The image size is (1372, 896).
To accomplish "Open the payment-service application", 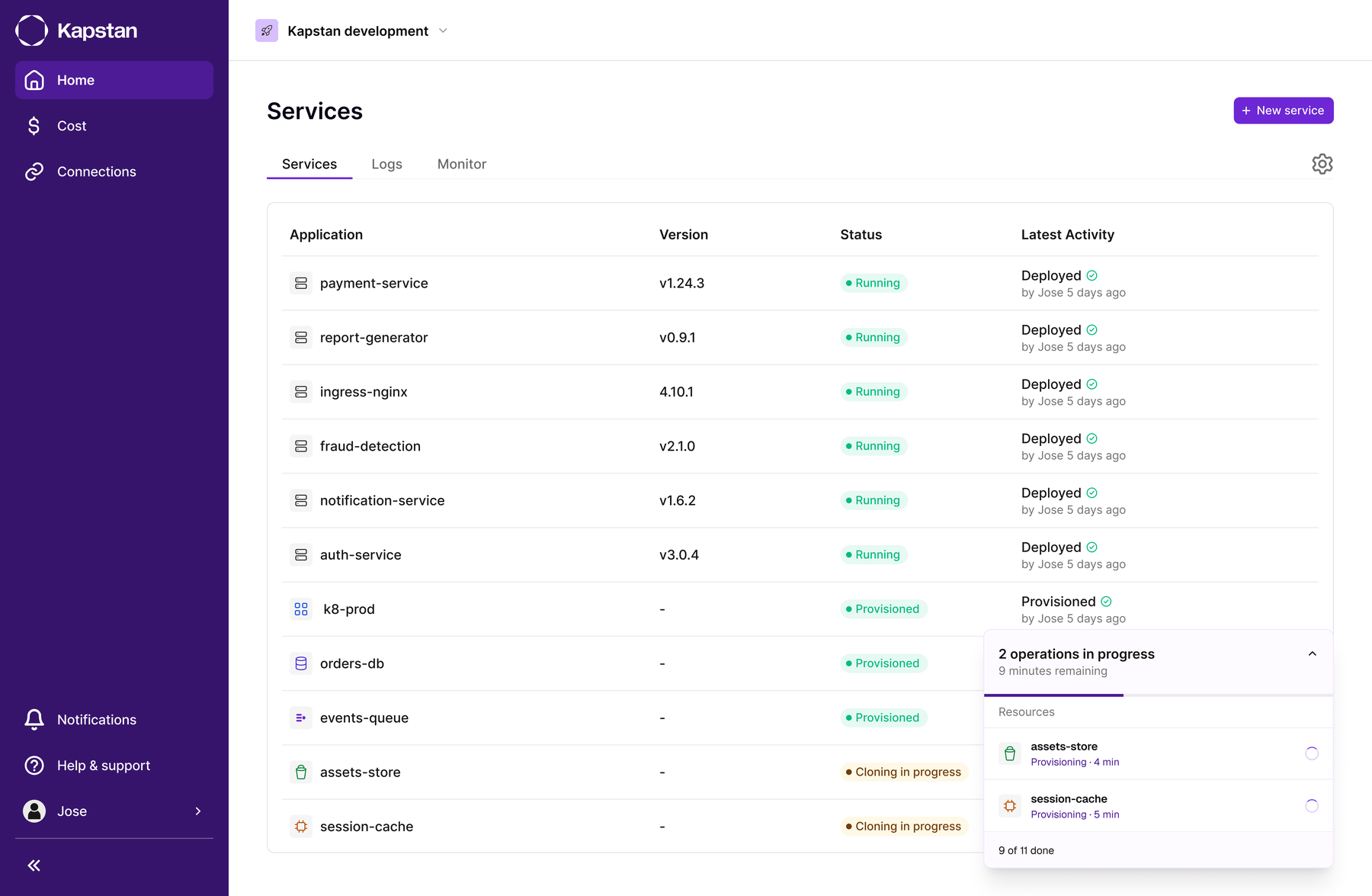I will click(373, 283).
